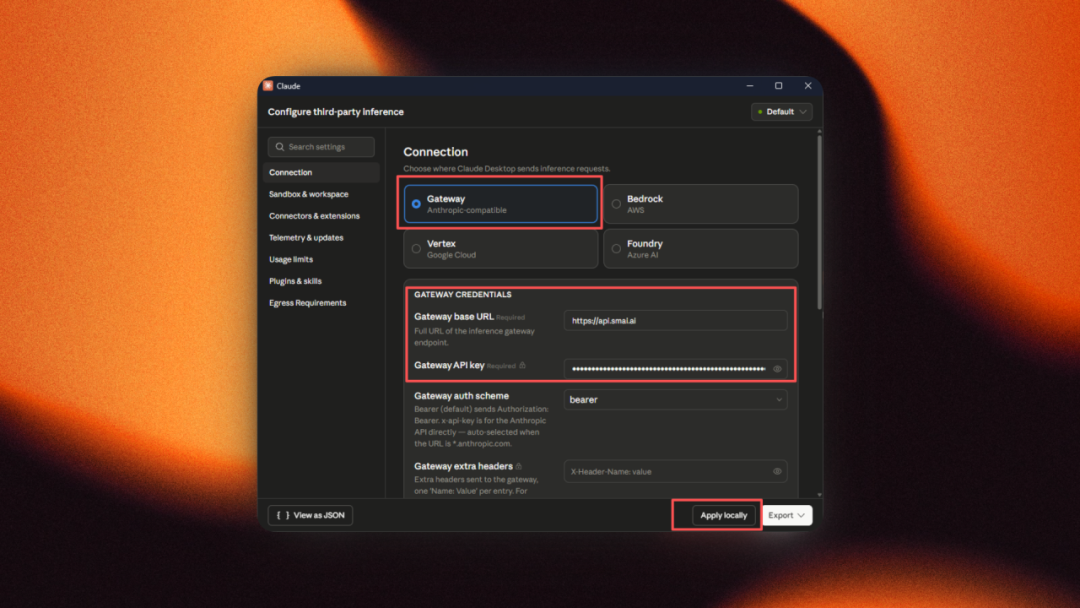The image size is (1080, 608).
Task: Open the Gateway auth scheme bearer dropdown
Action: (675, 399)
